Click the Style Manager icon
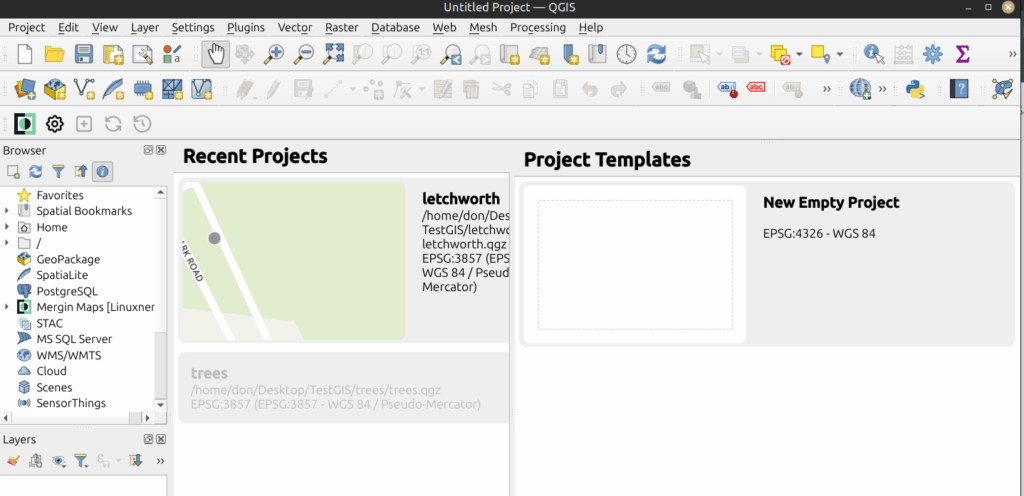The height and width of the screenshot is (496, 1024). 171,54
